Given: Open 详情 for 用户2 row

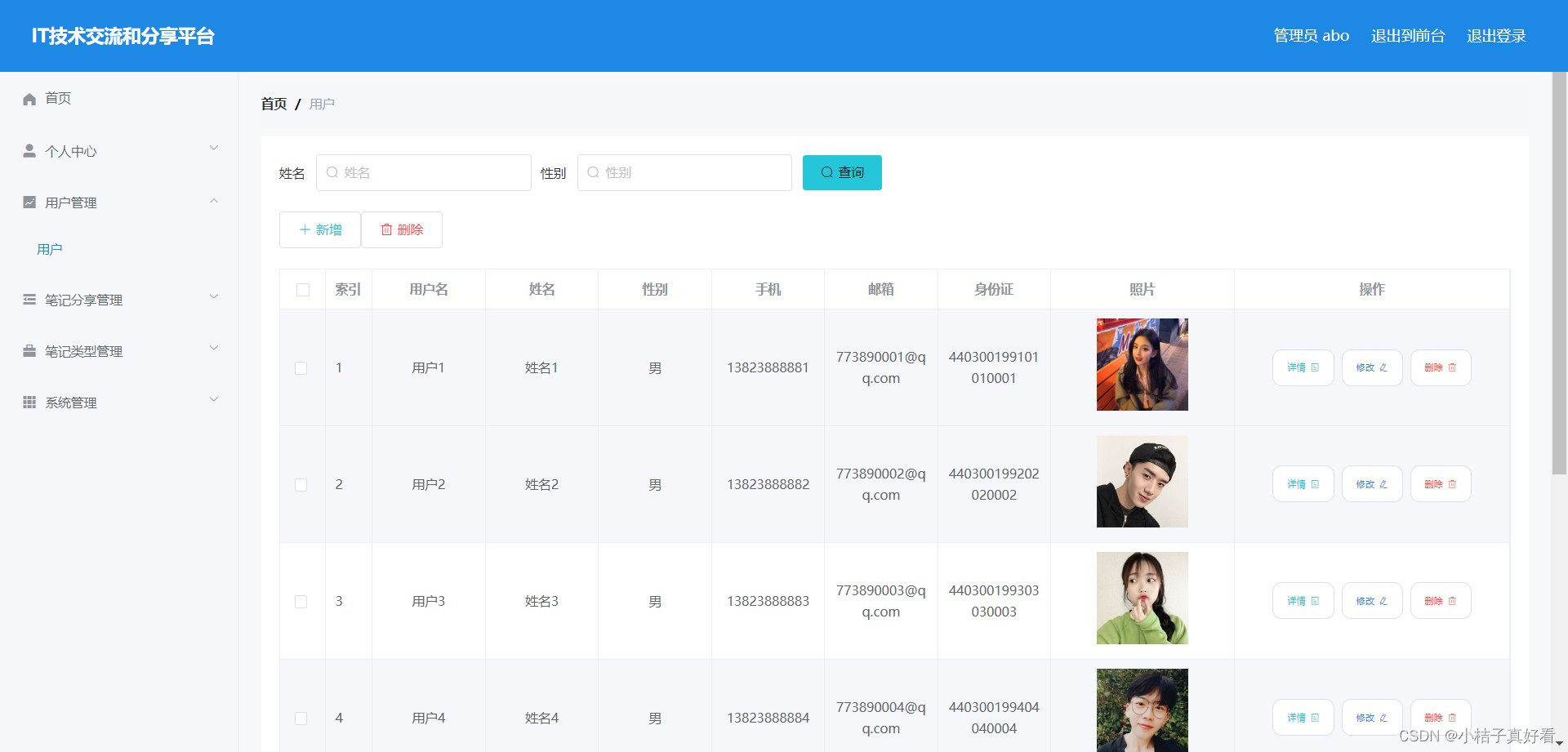Looking at the screenshot, I should (1303, 484).
